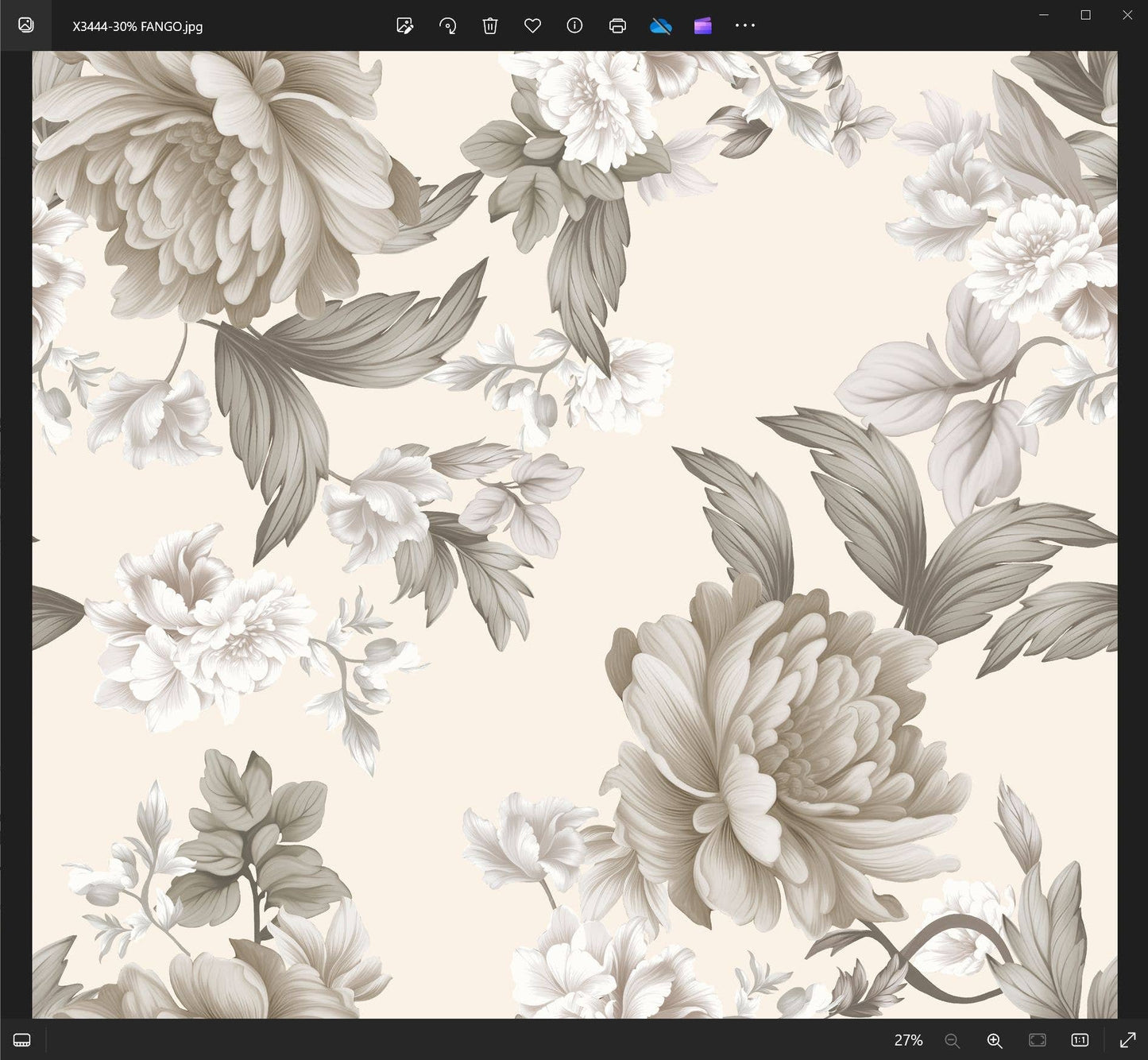
Task: Enter full screen mode
Action: (1127, 1040)
